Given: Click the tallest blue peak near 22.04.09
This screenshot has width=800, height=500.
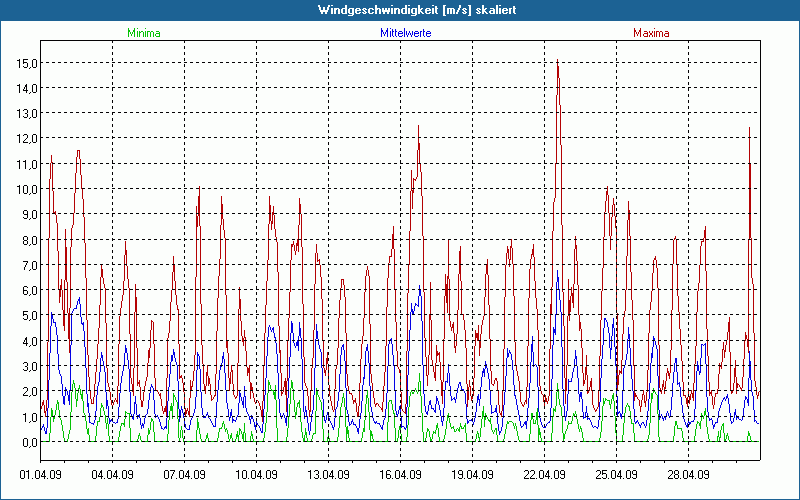Looking at the screenshot, I should [x=558, y=272].
